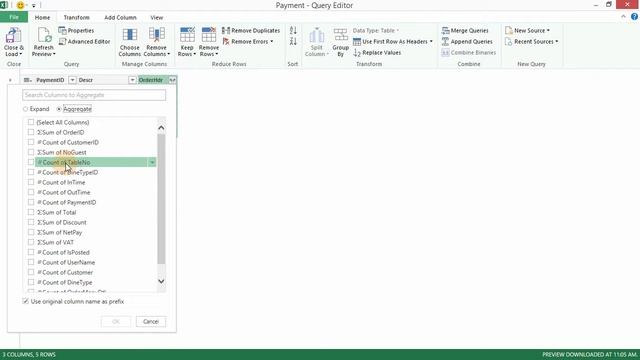Sort ascending with the A-Z icon
640x360 pixels.
click(293, 30)
